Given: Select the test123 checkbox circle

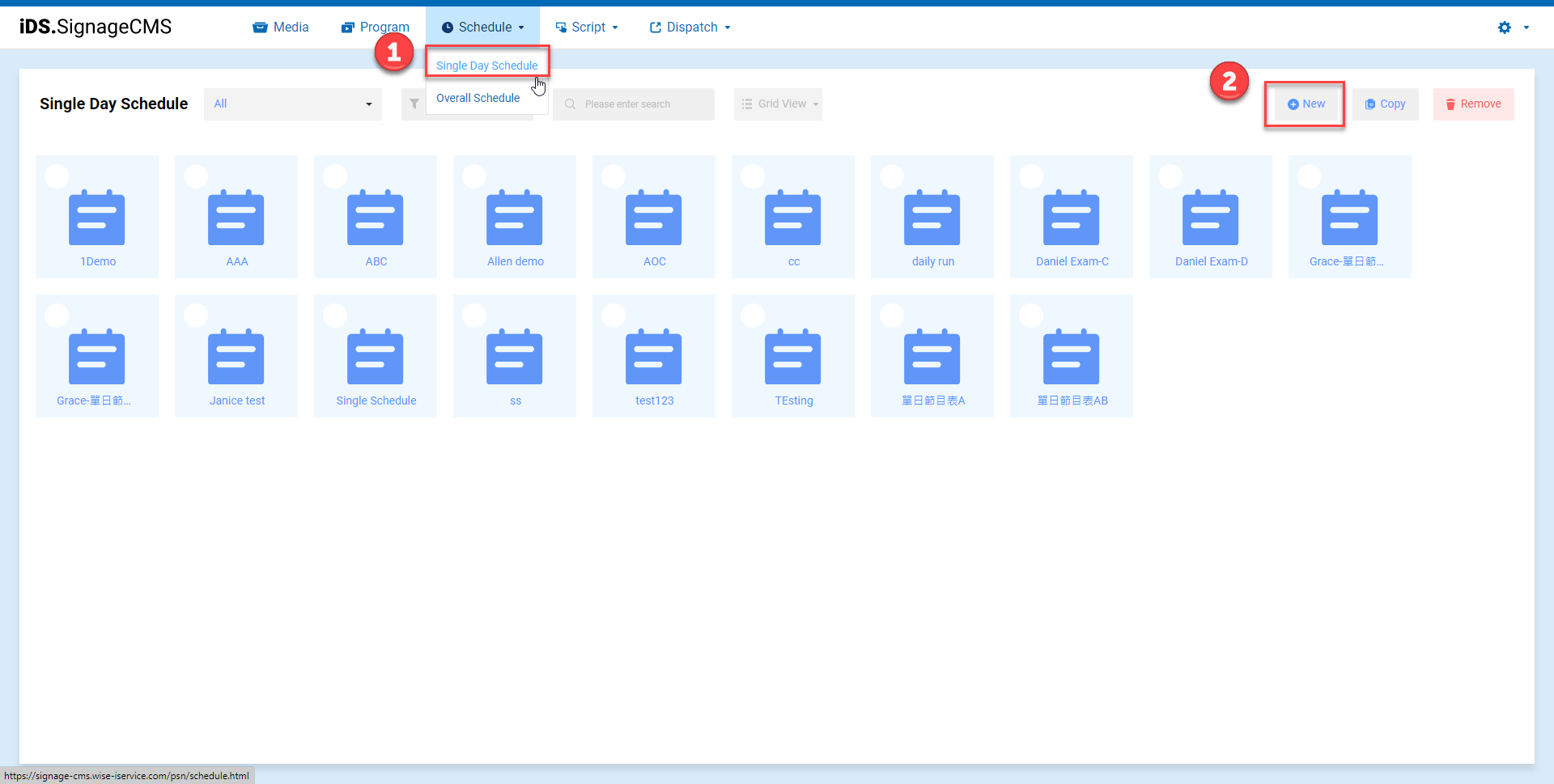Looking at the screenshot, I should tap(614, 316).
